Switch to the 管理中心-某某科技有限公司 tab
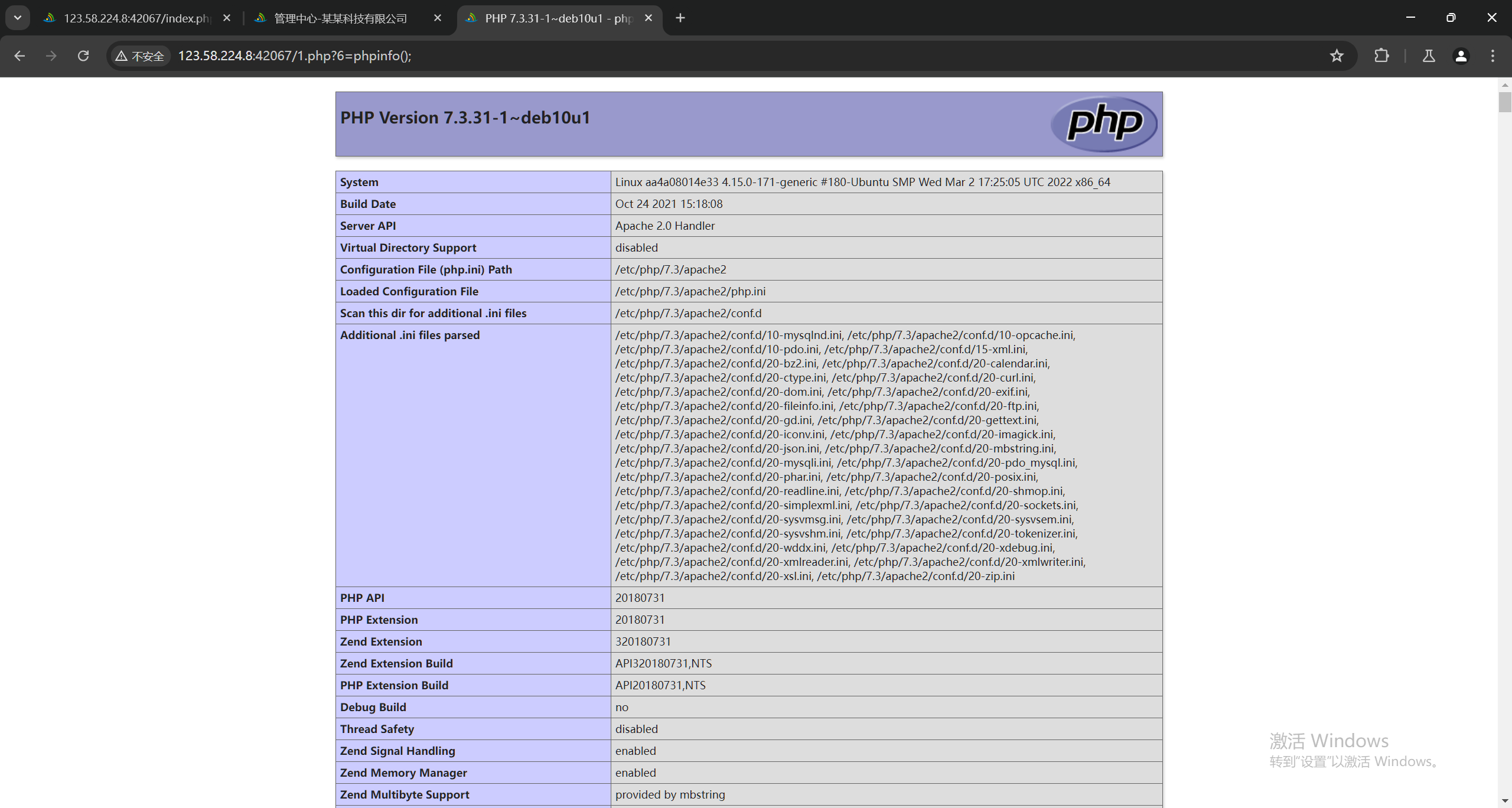This screenshot has height=808, width=1512. coord(341,18)
